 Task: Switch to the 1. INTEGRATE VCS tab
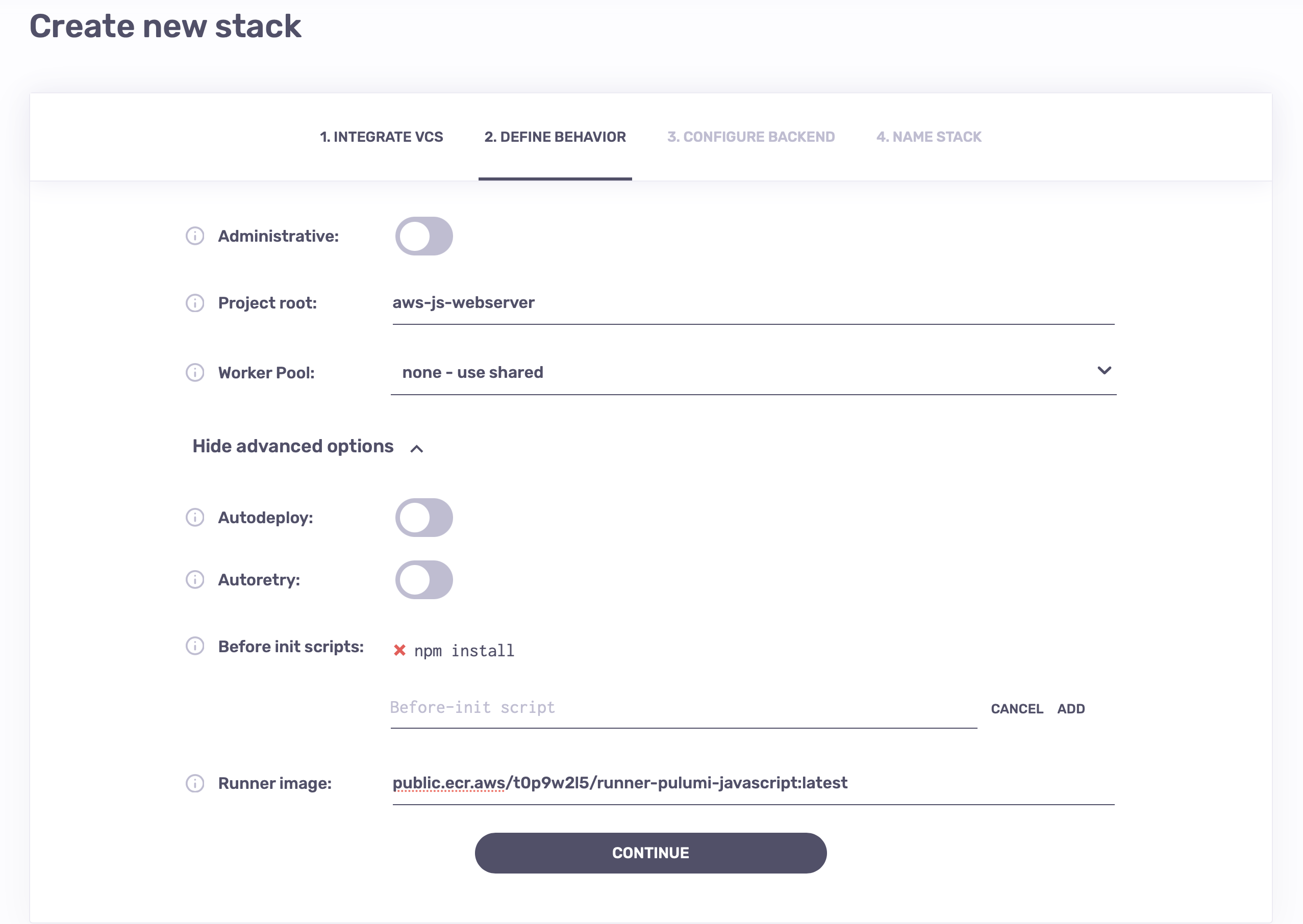click(382, 137)
